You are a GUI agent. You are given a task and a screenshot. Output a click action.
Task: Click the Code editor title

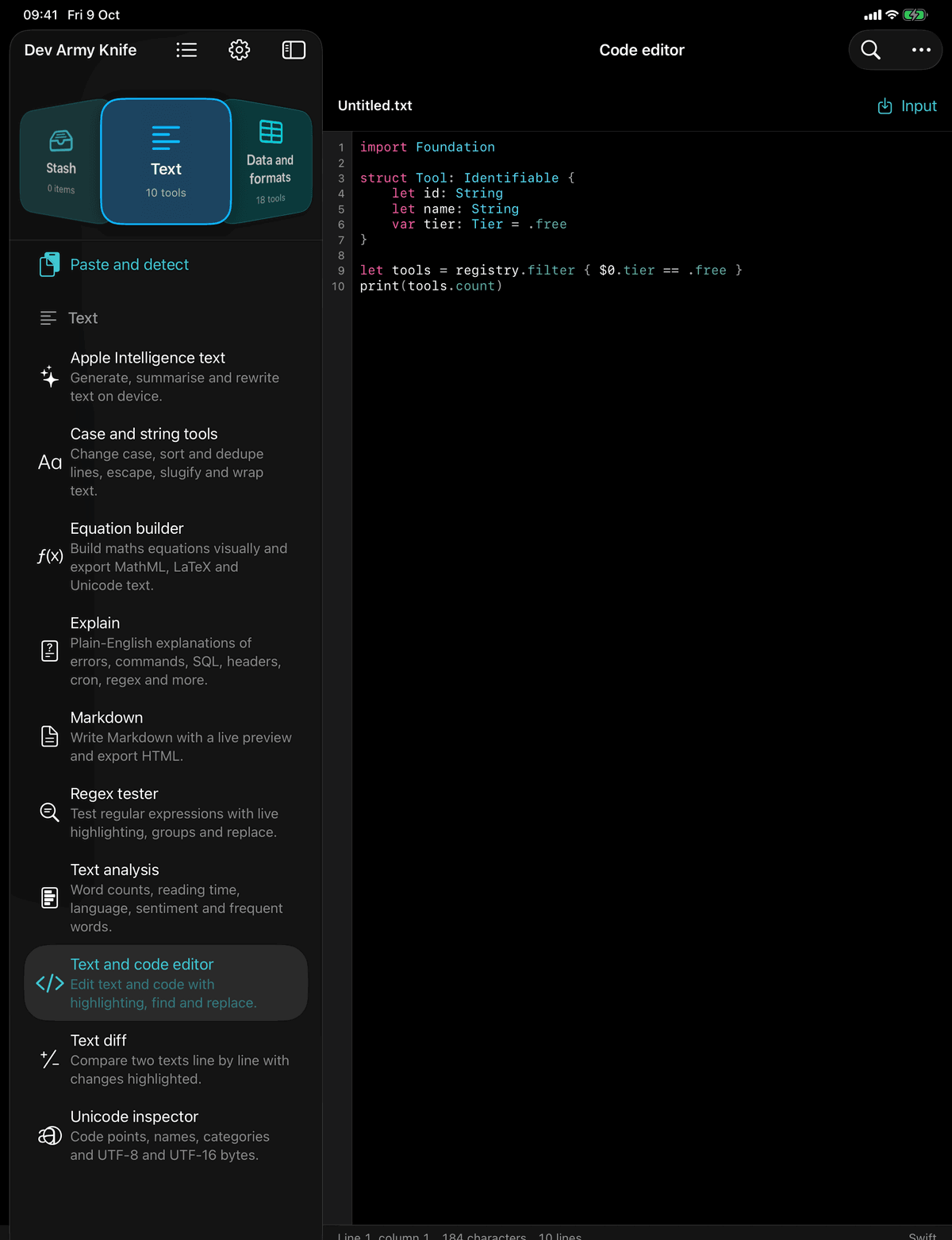click(x=642, y=50)
